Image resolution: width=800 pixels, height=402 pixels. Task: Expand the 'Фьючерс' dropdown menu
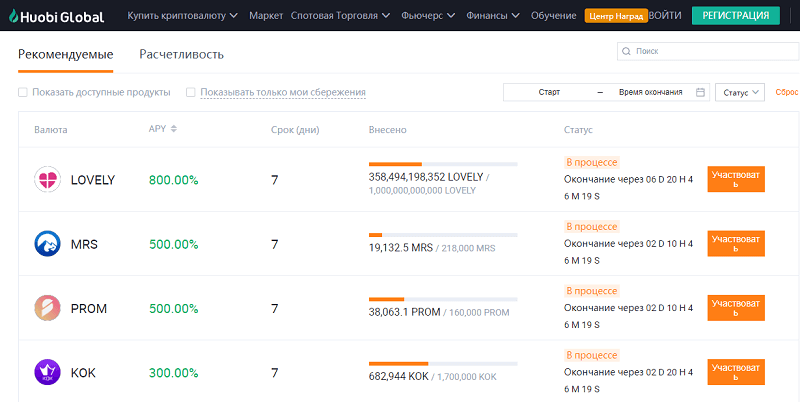(428, 16)
